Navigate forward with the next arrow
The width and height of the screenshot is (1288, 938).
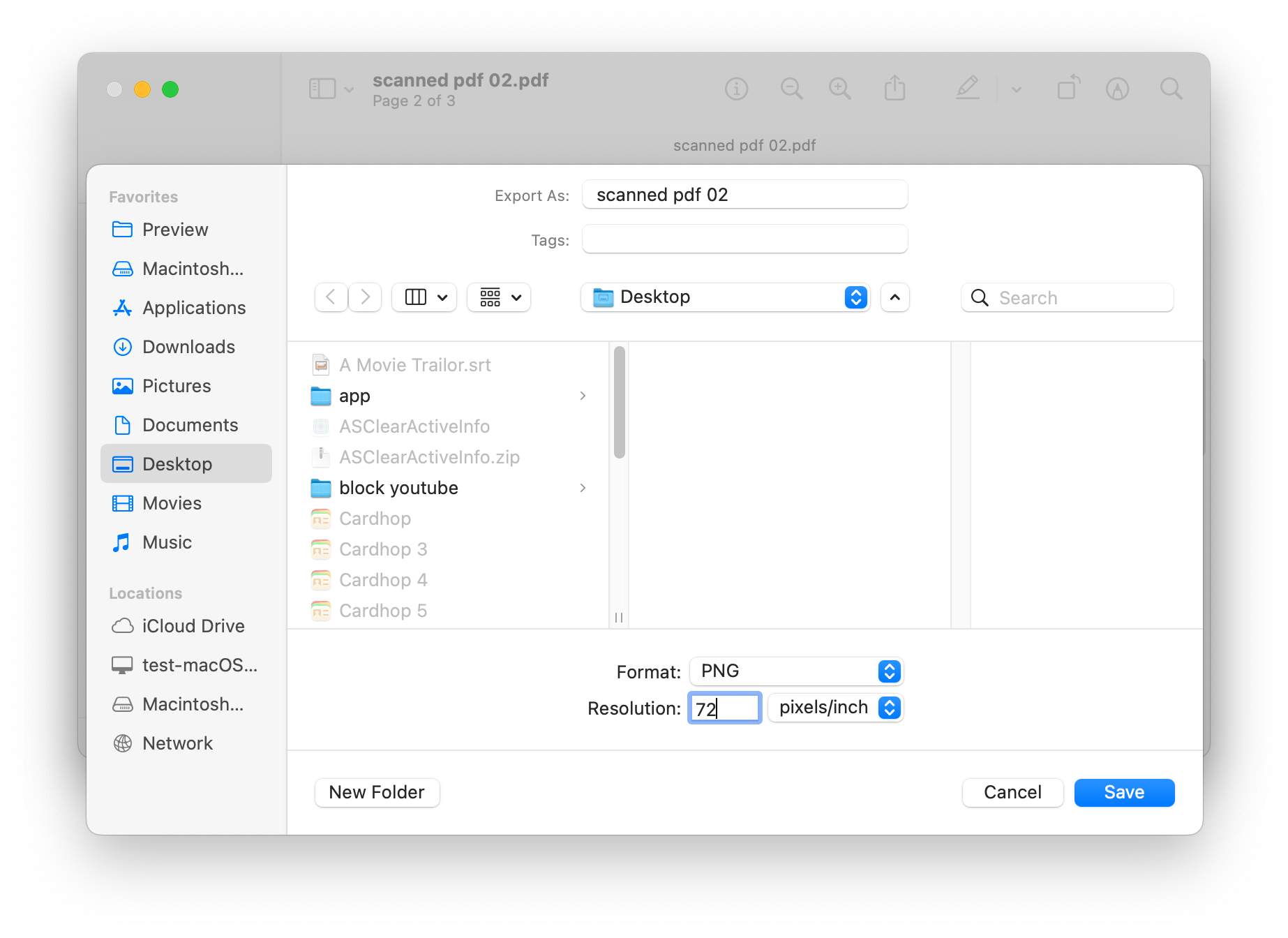[x=365, y=297]
